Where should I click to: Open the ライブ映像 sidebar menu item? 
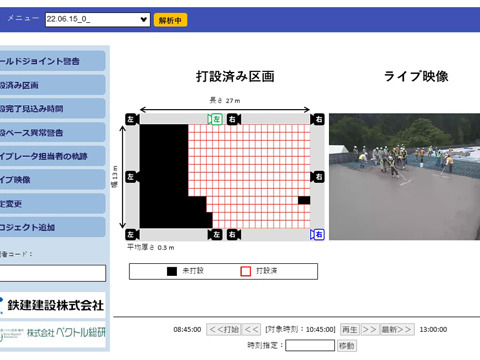(x=52, y=180)
